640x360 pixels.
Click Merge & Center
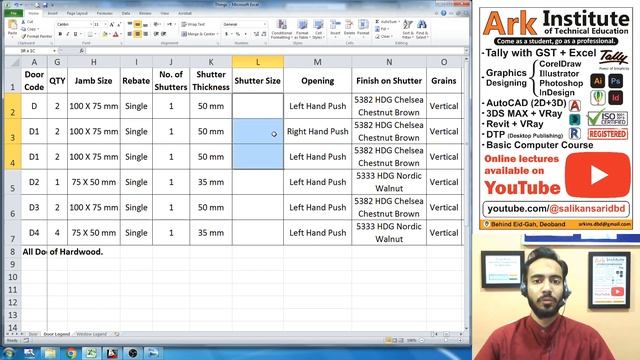[x=199, y=34]
